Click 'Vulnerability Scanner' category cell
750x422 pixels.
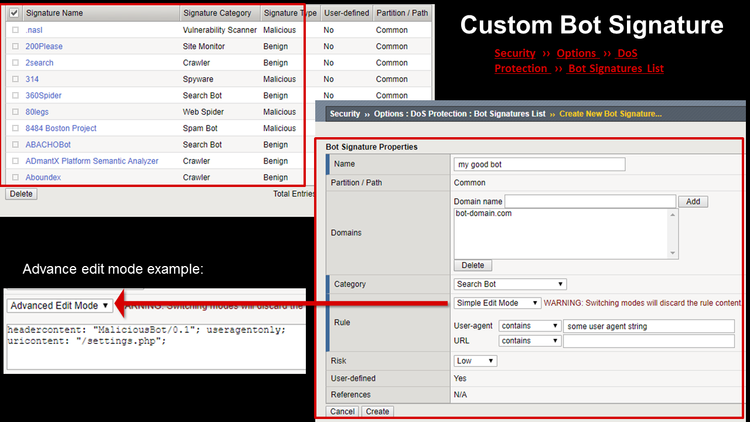click(220, 30)
